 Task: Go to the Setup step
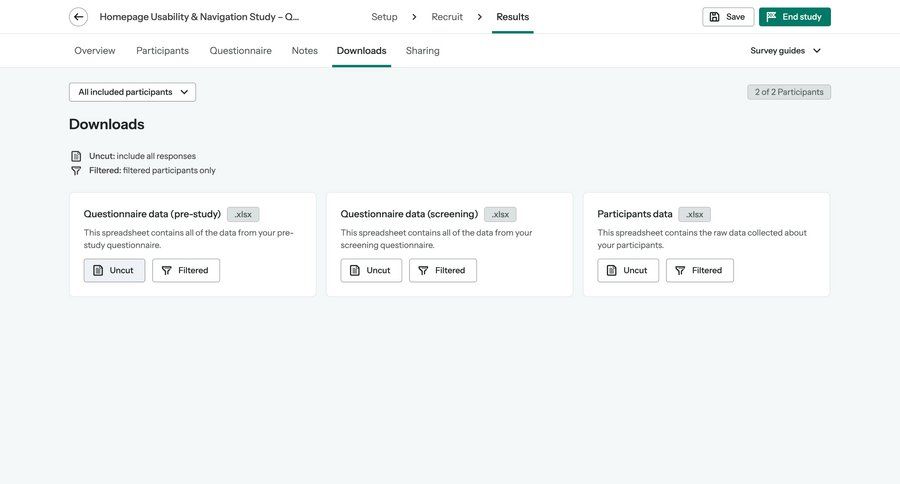384,17
